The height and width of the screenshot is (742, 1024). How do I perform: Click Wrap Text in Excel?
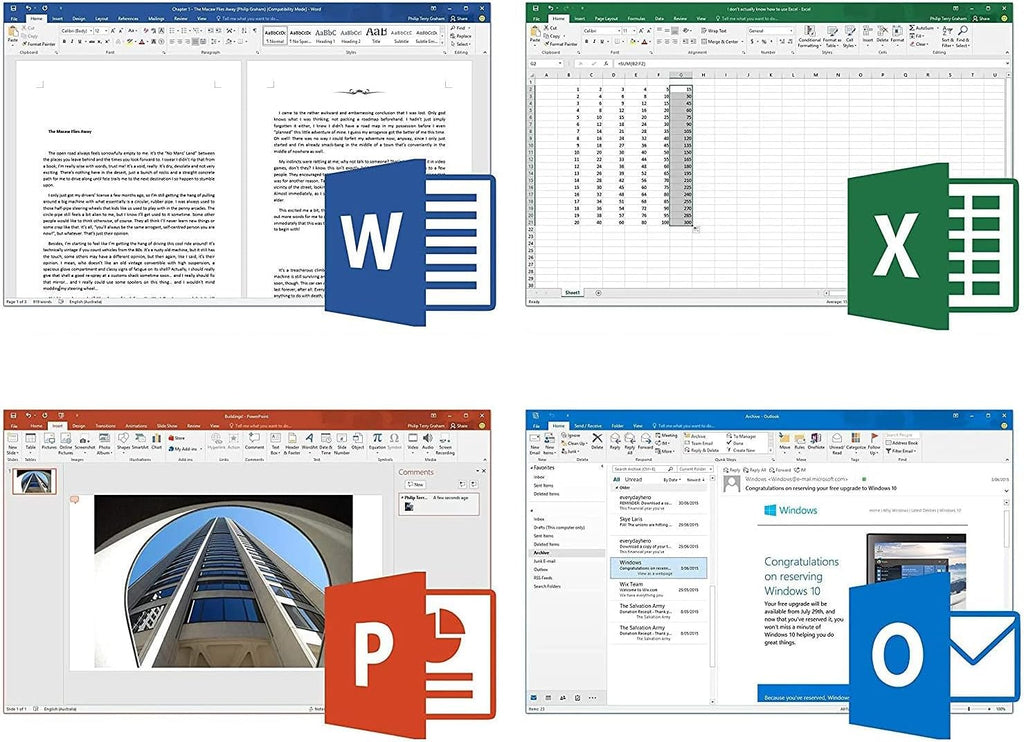(714, 31)
